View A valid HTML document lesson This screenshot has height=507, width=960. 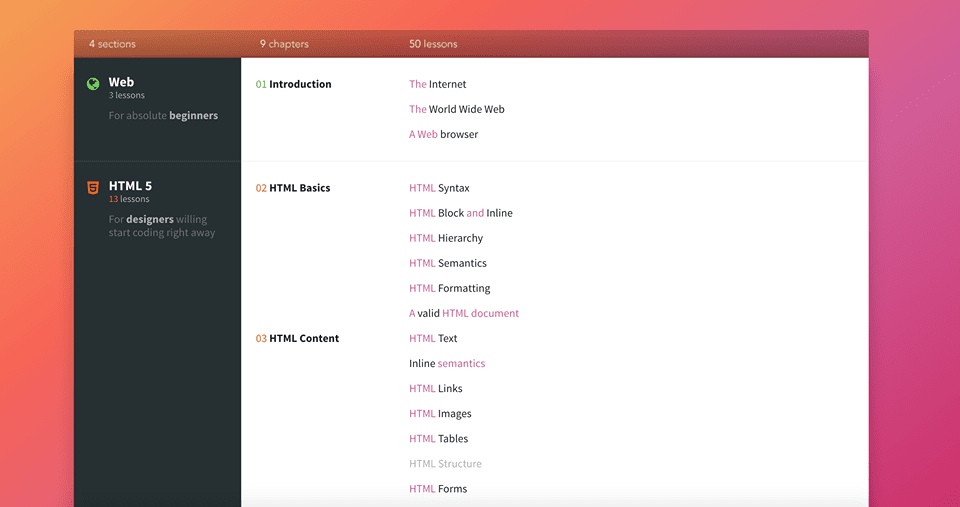coord(463,313)
